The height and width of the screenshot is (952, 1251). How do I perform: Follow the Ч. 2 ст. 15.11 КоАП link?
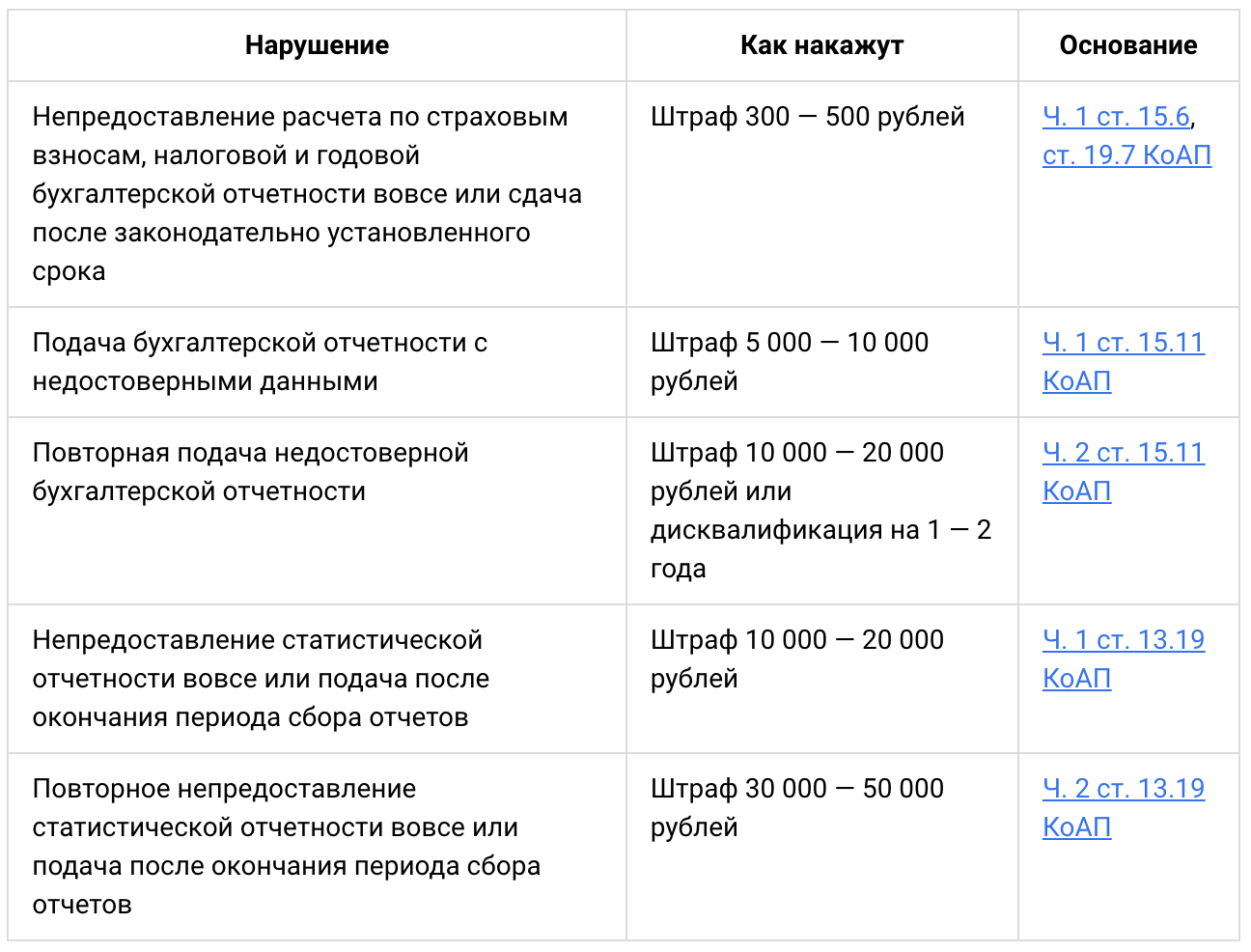point(1124,472)
